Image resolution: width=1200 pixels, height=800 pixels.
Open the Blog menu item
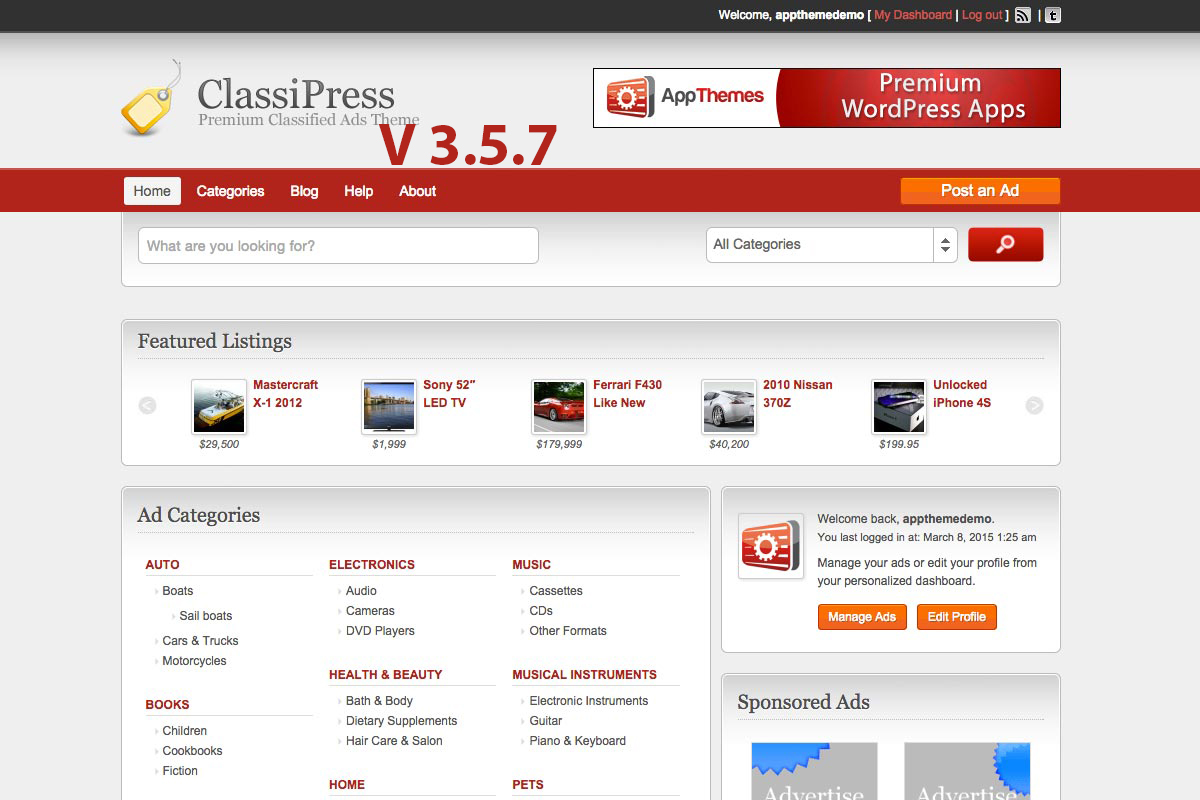[x=304, y=191]
